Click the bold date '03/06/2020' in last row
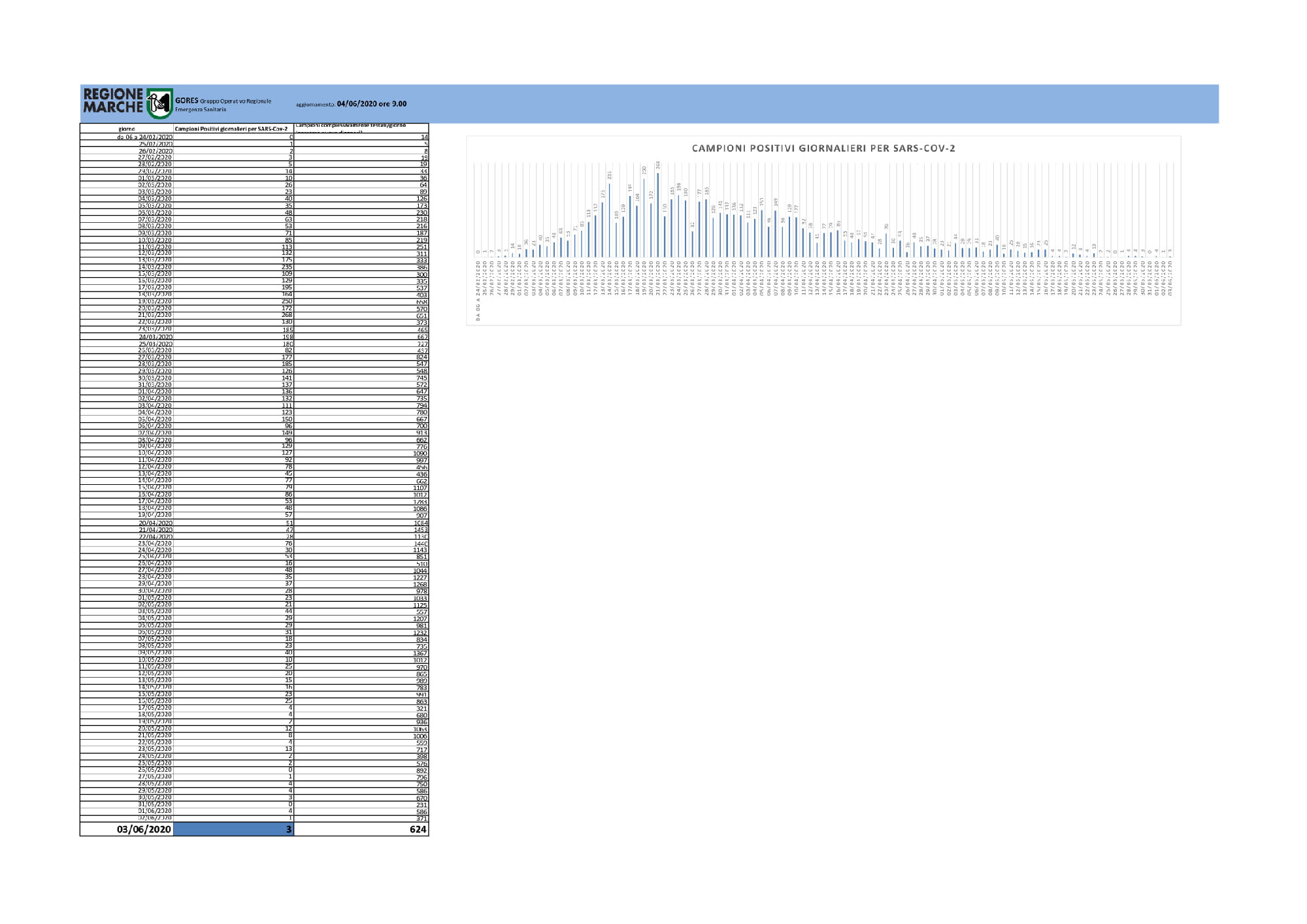The image size is (1307, 924). click(144, 829)
